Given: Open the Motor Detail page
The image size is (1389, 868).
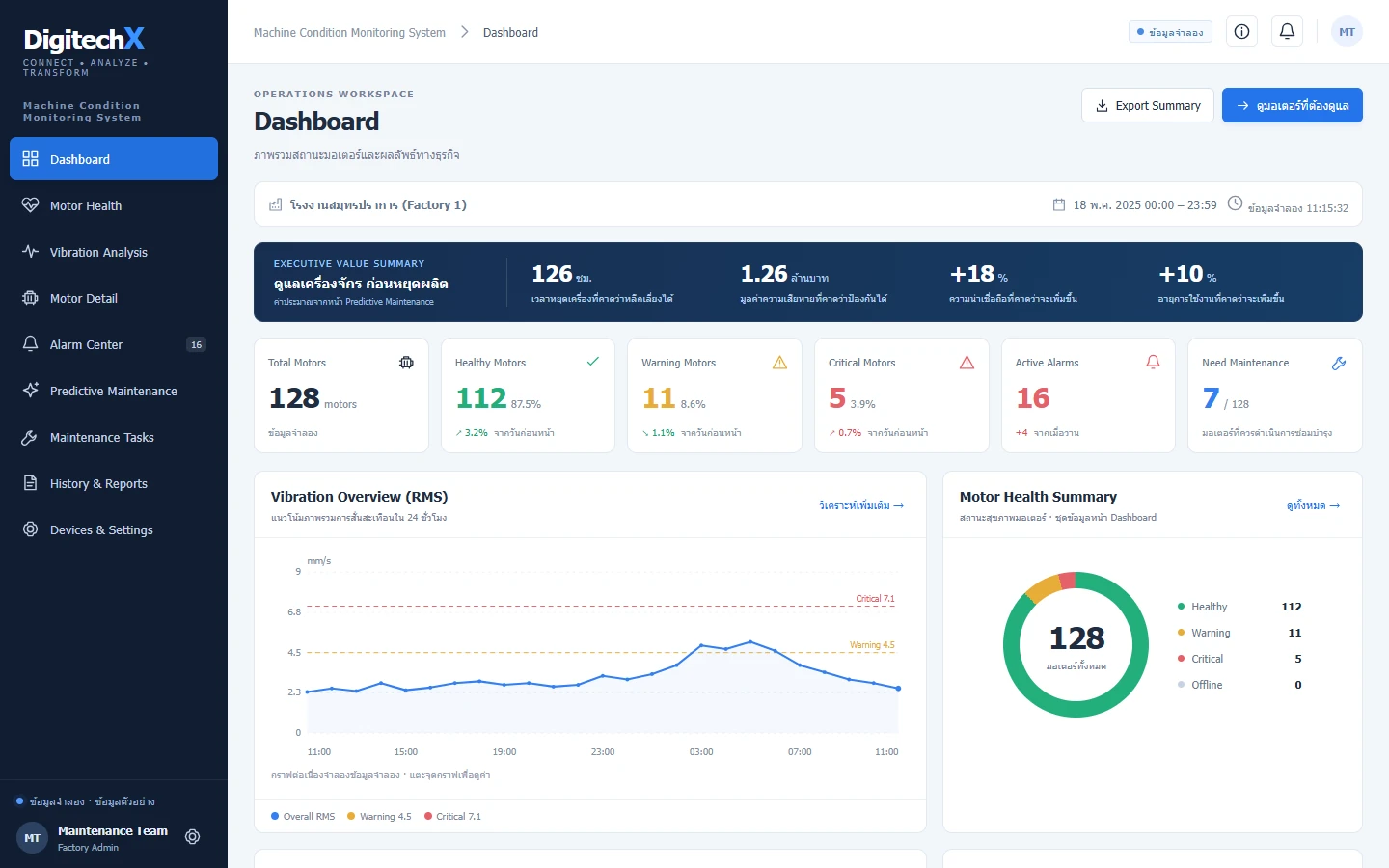Looking at the screenshot, I should pyautogui.click(x=114, y=298).
